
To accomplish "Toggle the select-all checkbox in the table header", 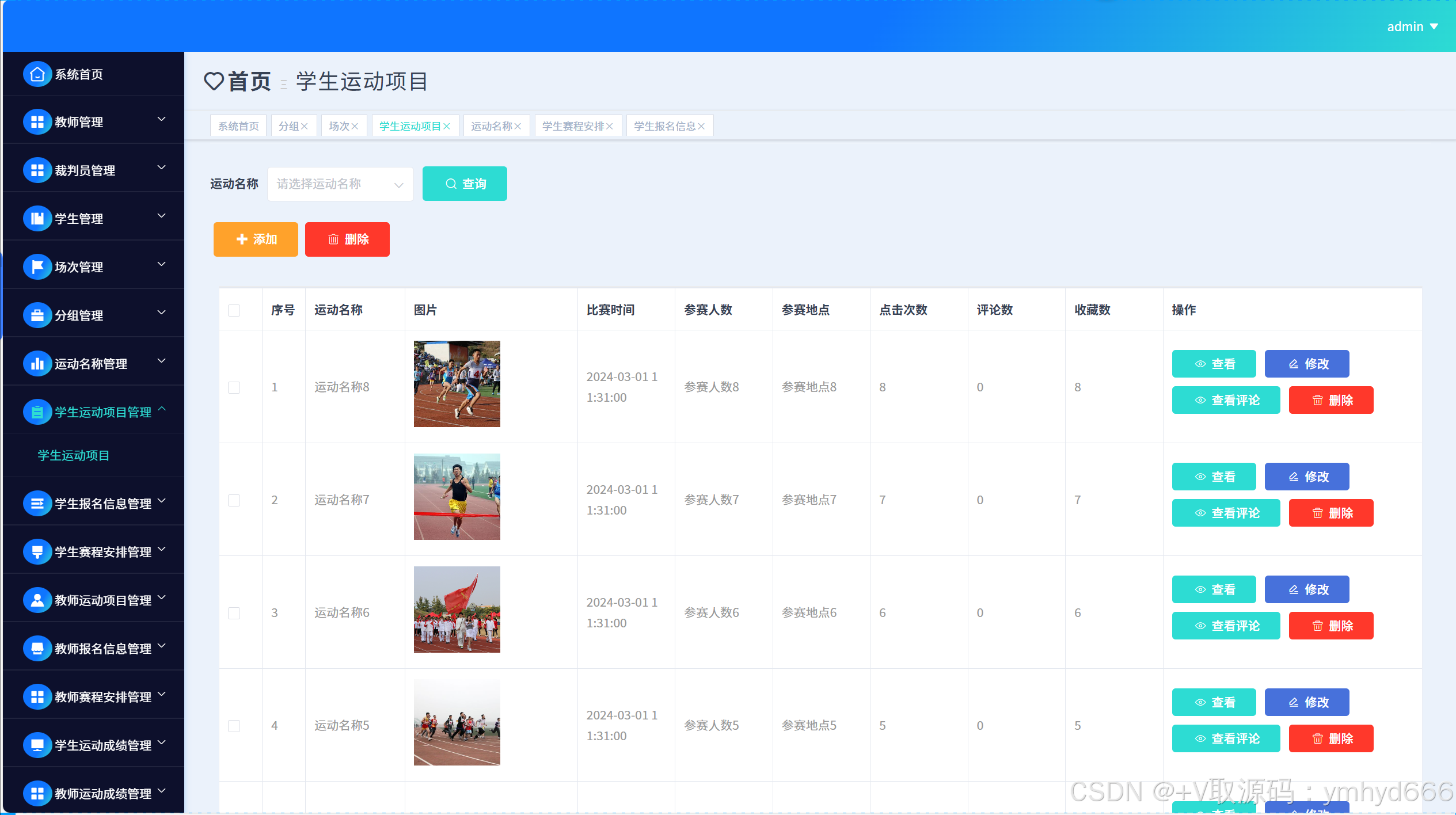I will tap(234, 311).
